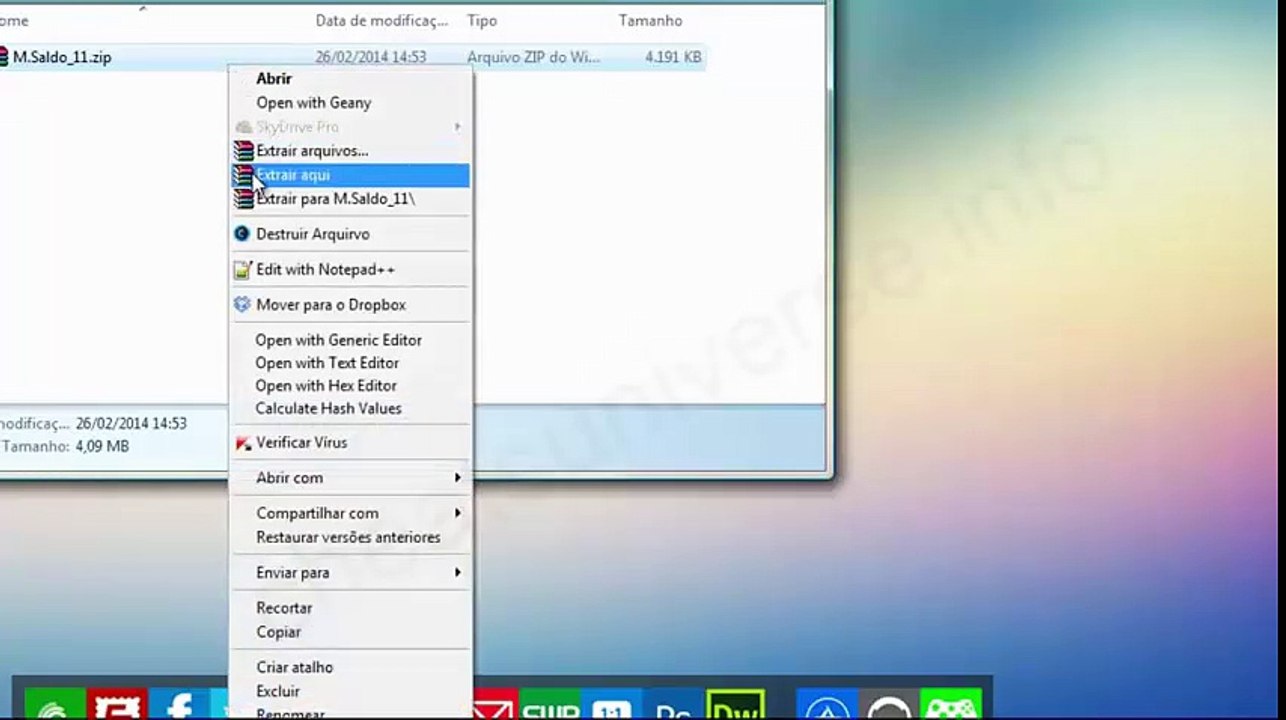The image size is (1286, 720).
Task: Expand the Enviar para submenu
Action: [350, 573]
